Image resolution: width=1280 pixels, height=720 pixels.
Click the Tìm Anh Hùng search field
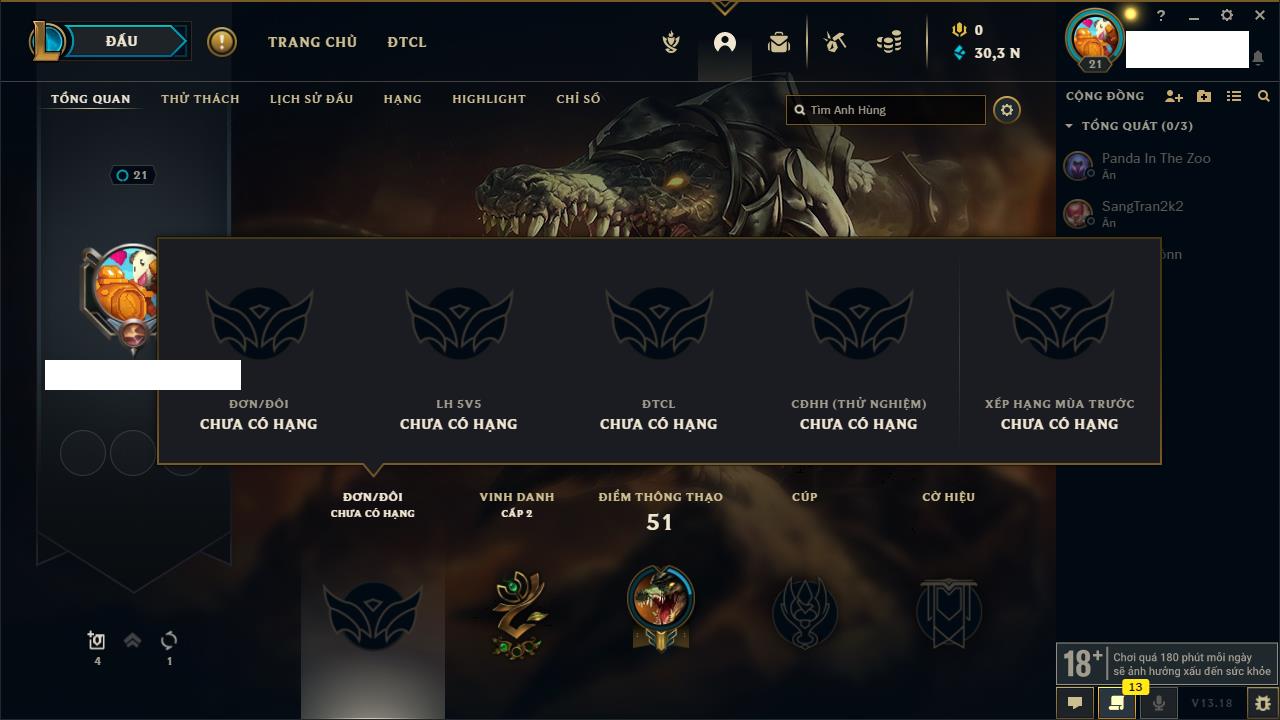pyautogui.click(x=886, y=110)
